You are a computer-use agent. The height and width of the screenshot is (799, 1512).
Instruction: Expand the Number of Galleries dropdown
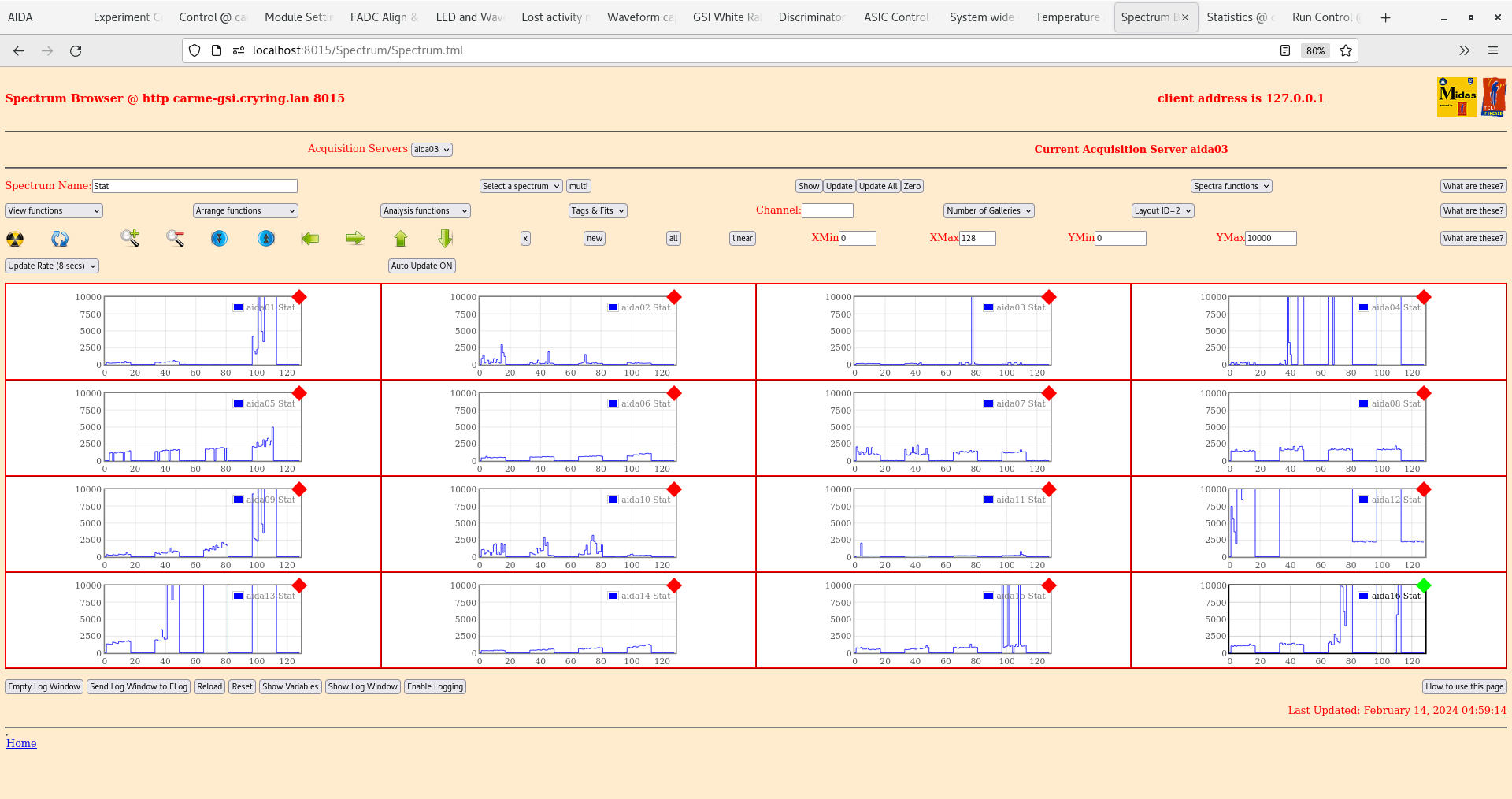(x=988, y=210)
